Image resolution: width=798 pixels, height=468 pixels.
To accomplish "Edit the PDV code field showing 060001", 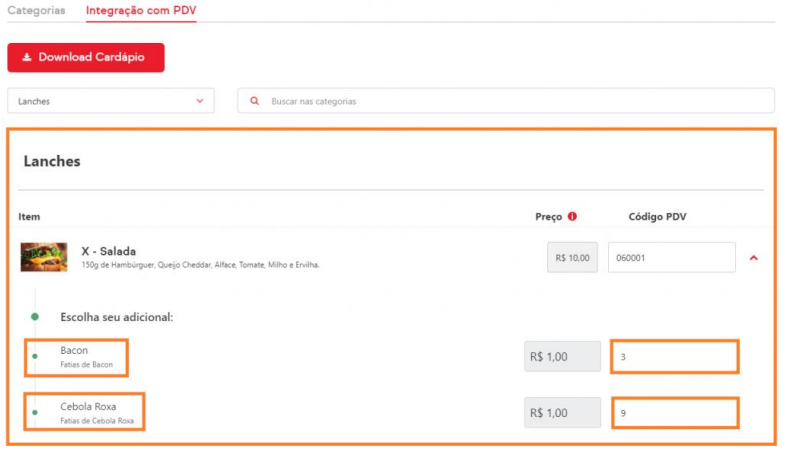I will tap(671, 258).
